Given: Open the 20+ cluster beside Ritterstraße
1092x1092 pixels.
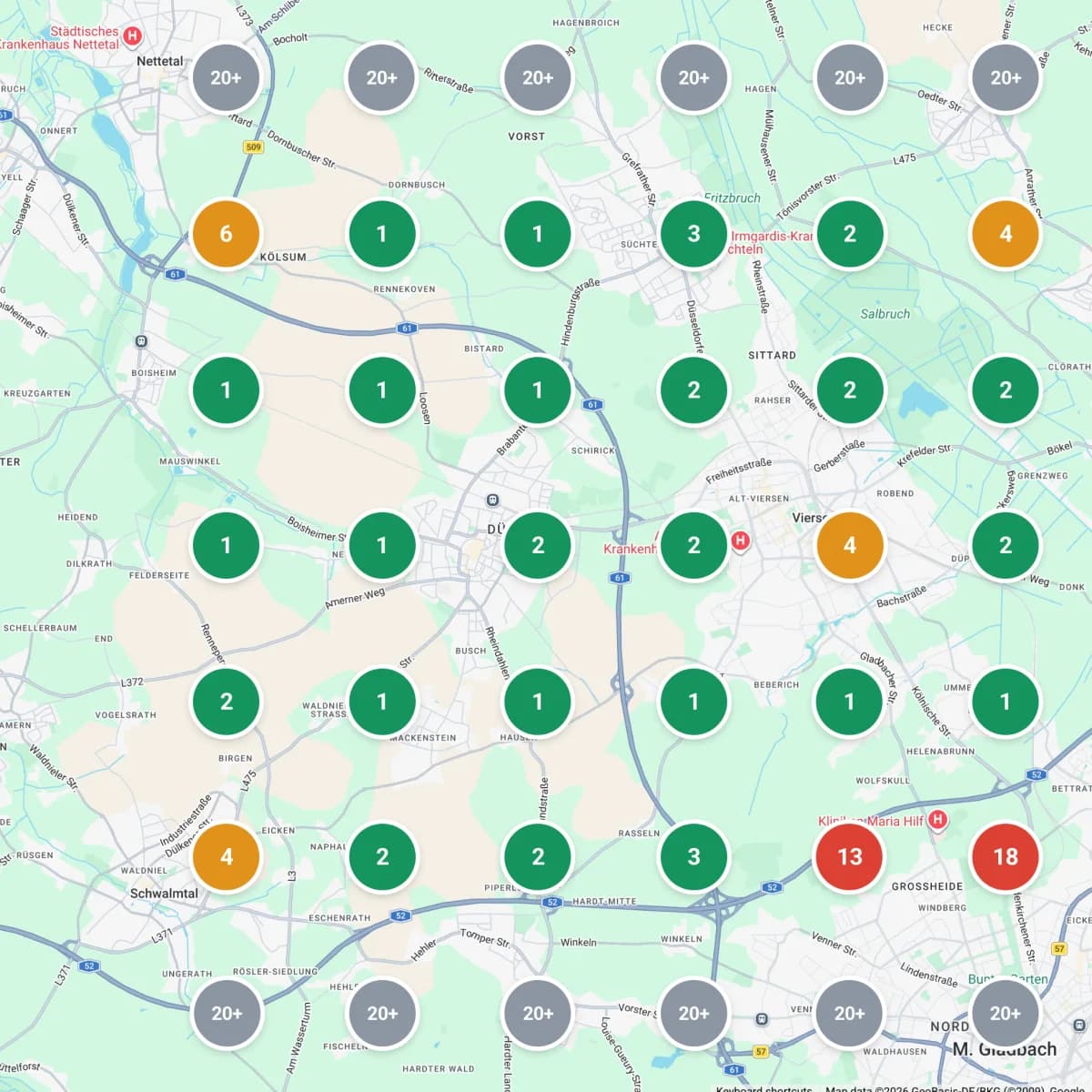Looking at the screenshot, I should click(381, 77).
